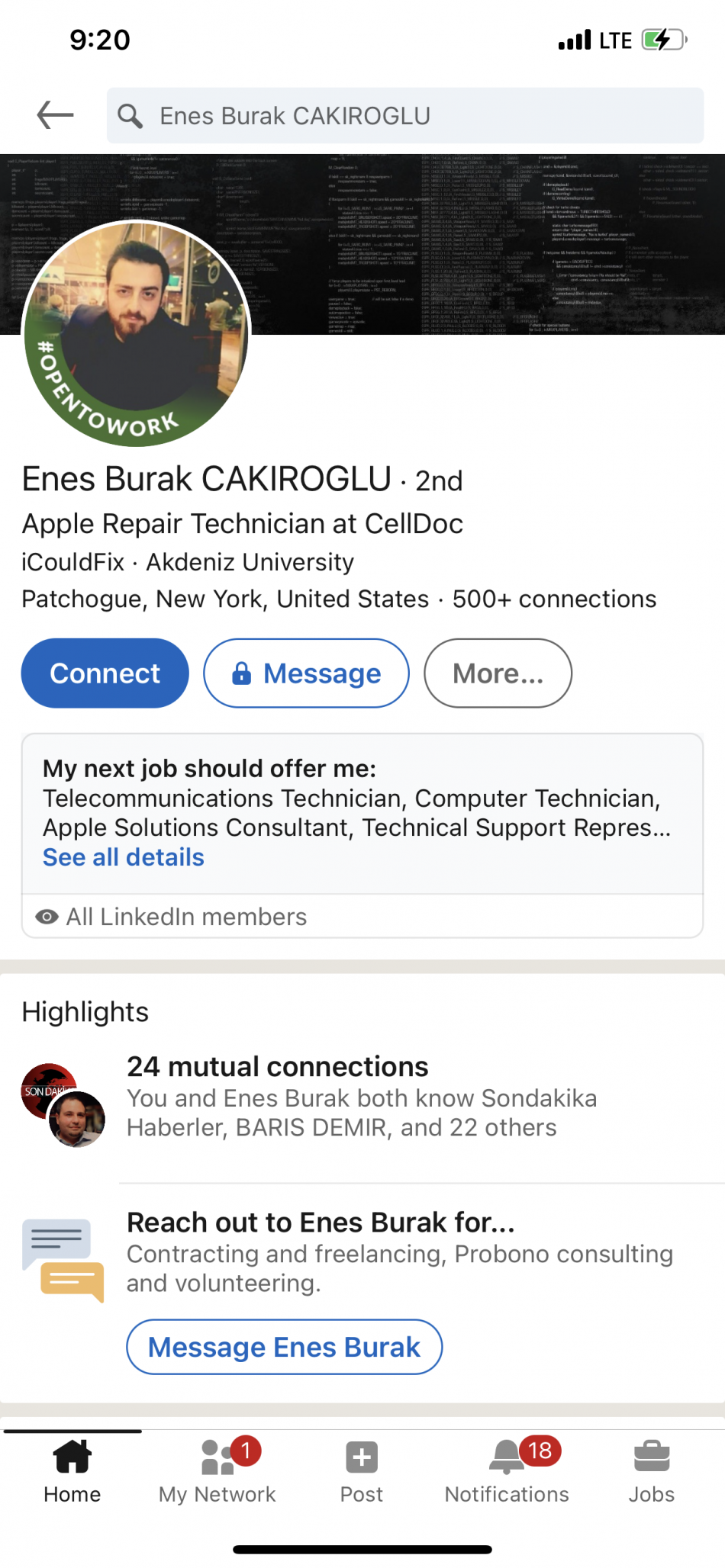Open the Home tab icon
This screenshot has height=1568, width=725.
click(72, 1456)
